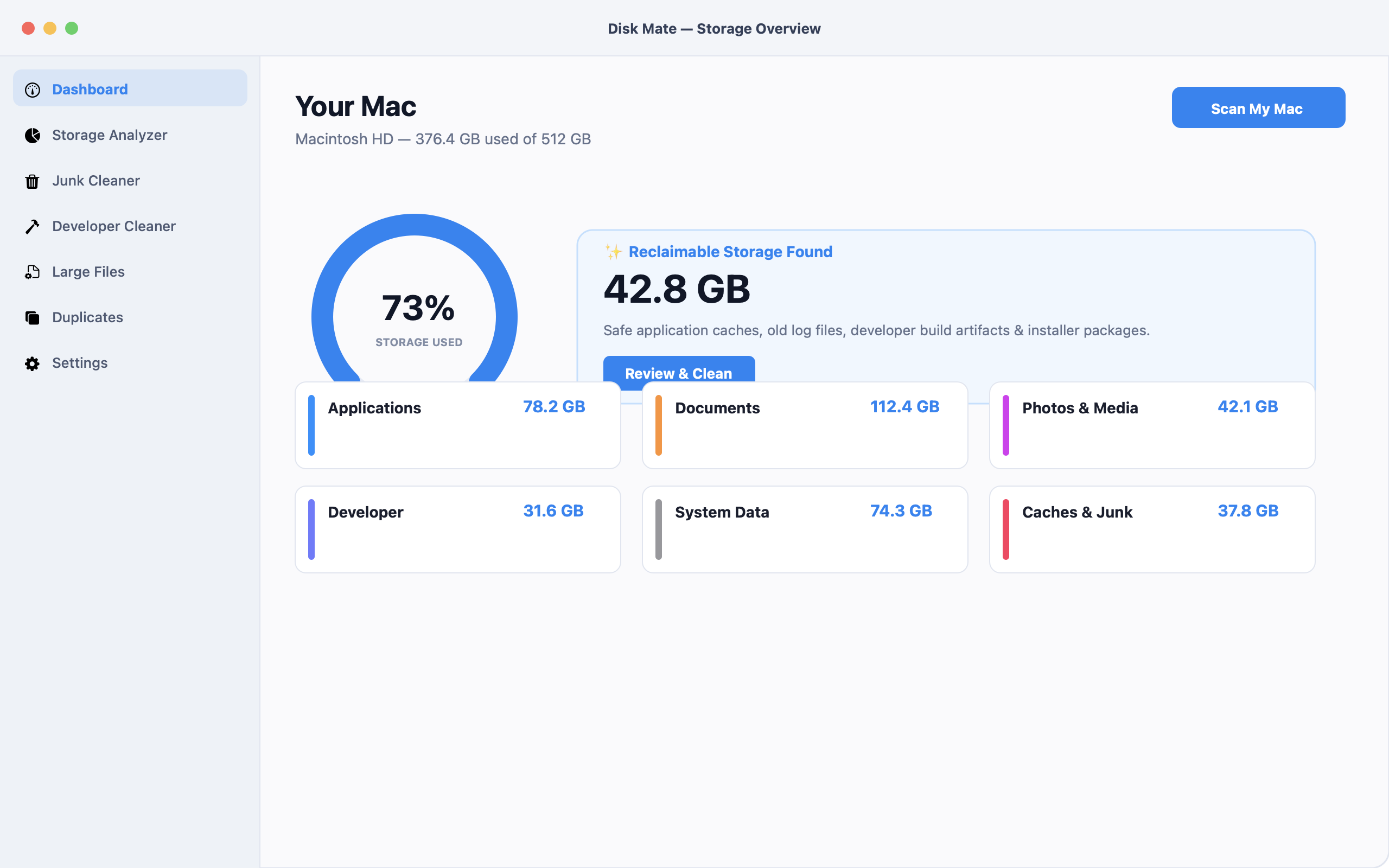Go to Junk Cleaner

coord(130,181)
